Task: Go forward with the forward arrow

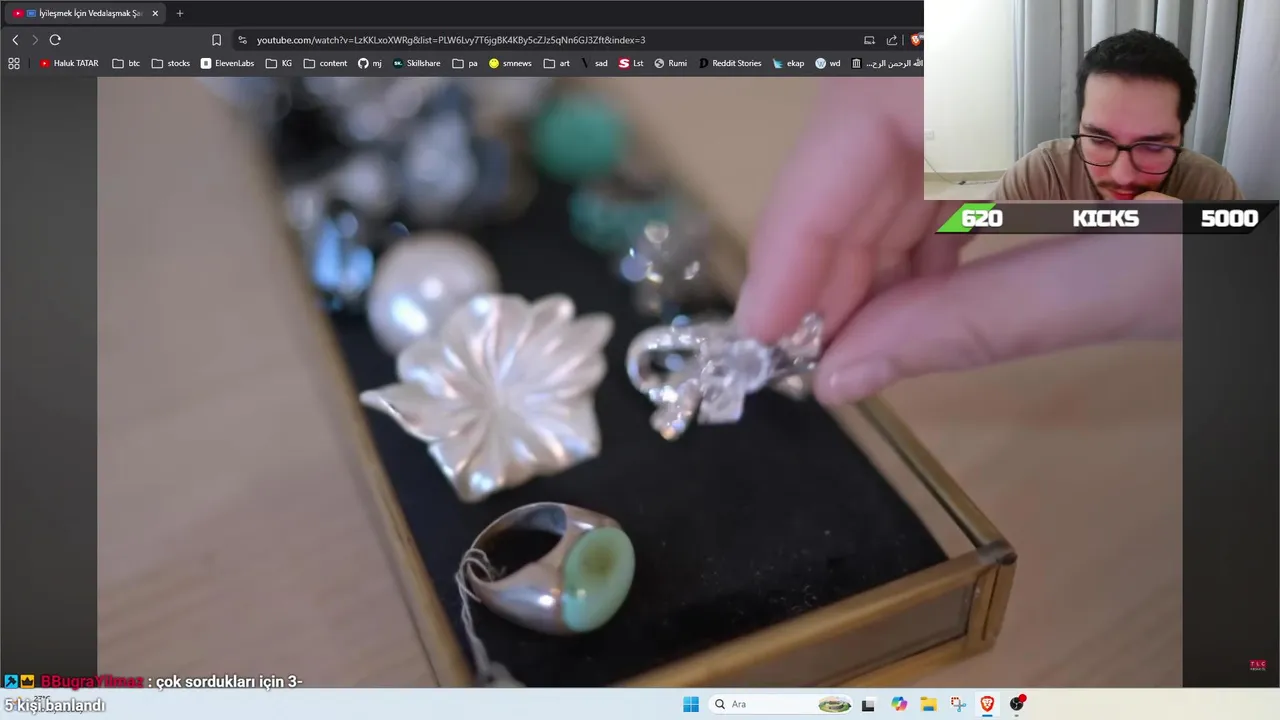Action: pos(35,40)
